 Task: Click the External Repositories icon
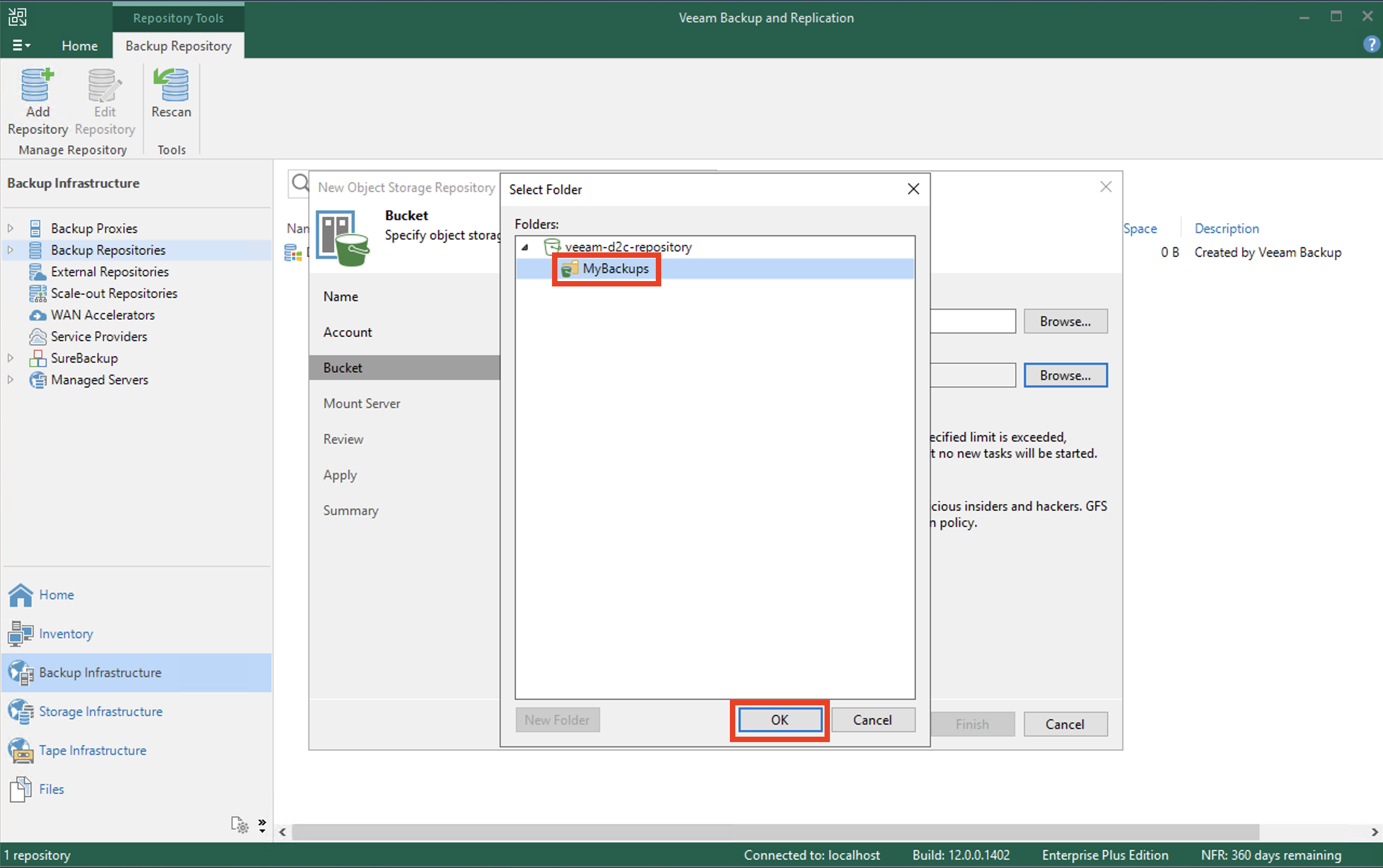tap(37, 271)
